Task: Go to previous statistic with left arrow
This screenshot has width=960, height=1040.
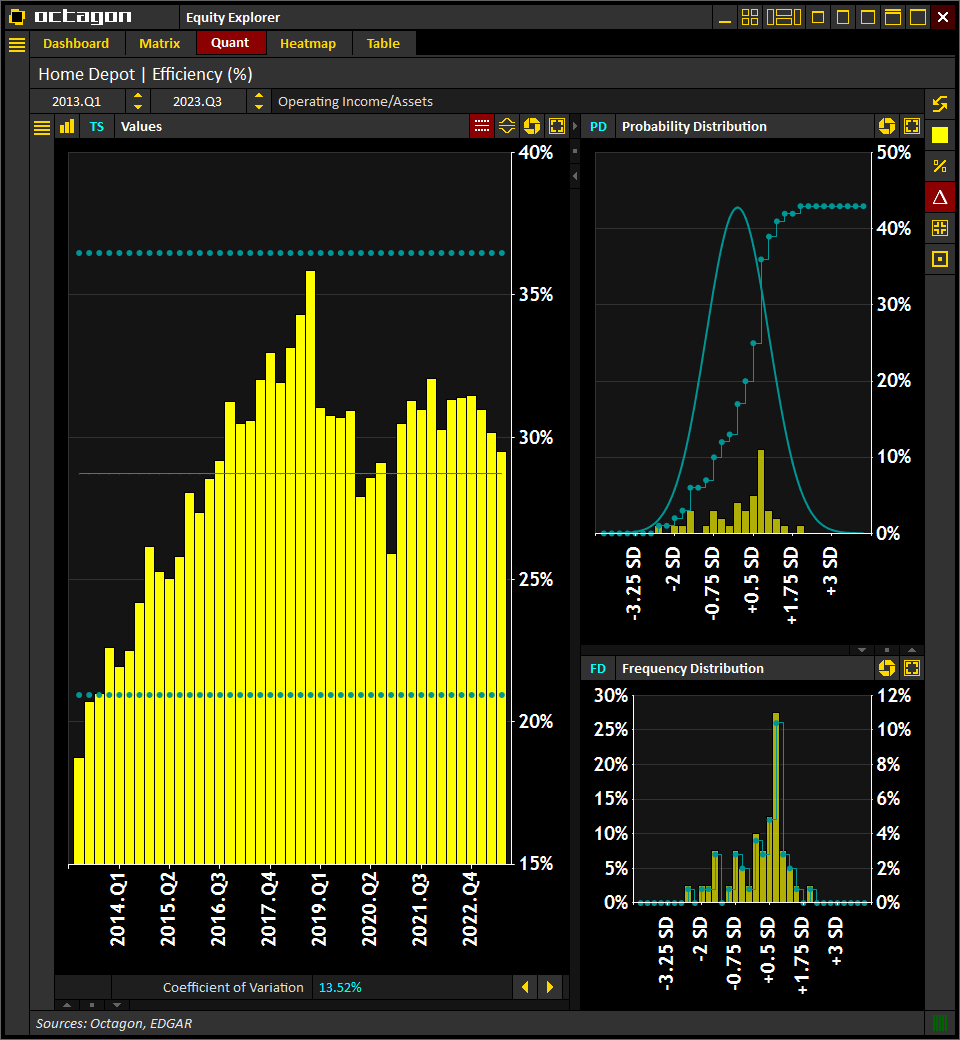Action: click(525, 987)
